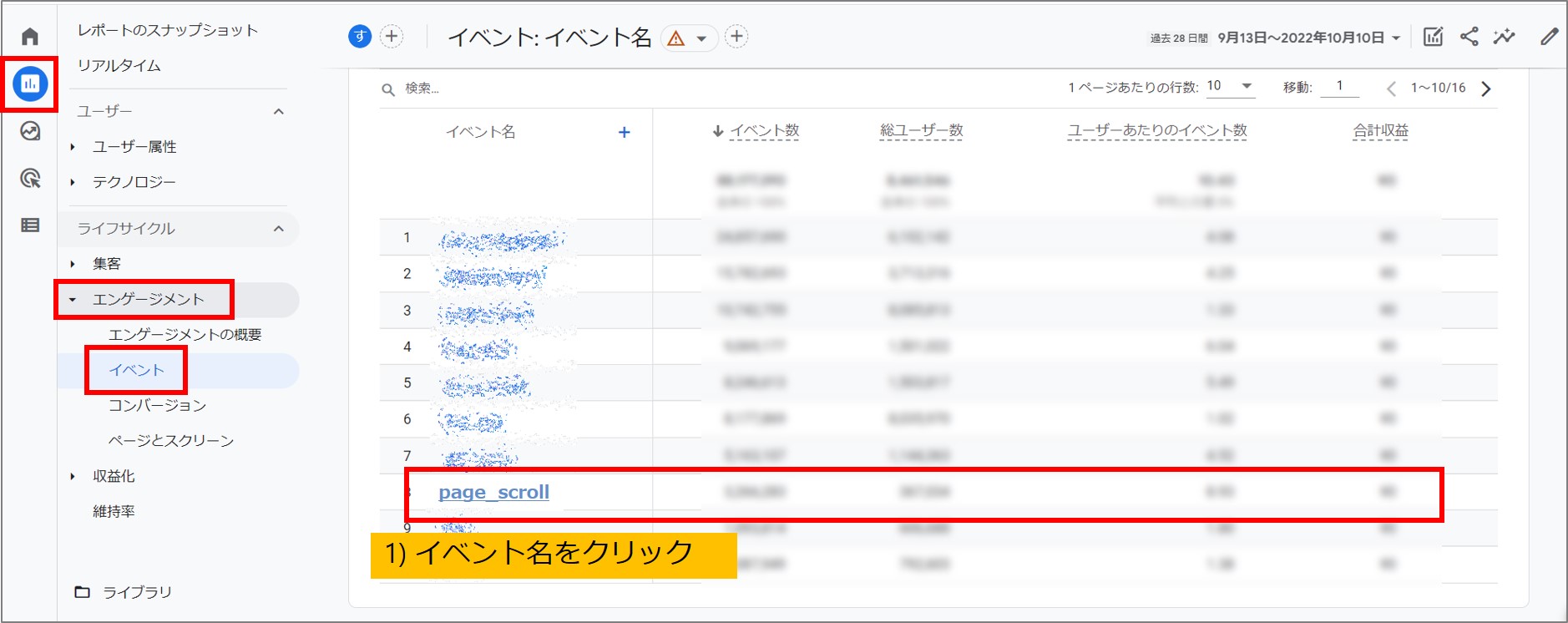This screenshot has width=1568, height=623.
Task: Click row number 5 in table
Action: tap(407, 382)
